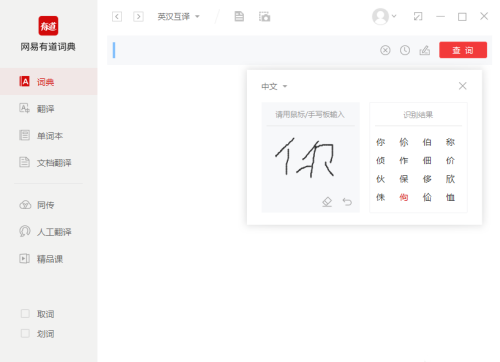Close the handwriting input panel

[462, 86]
